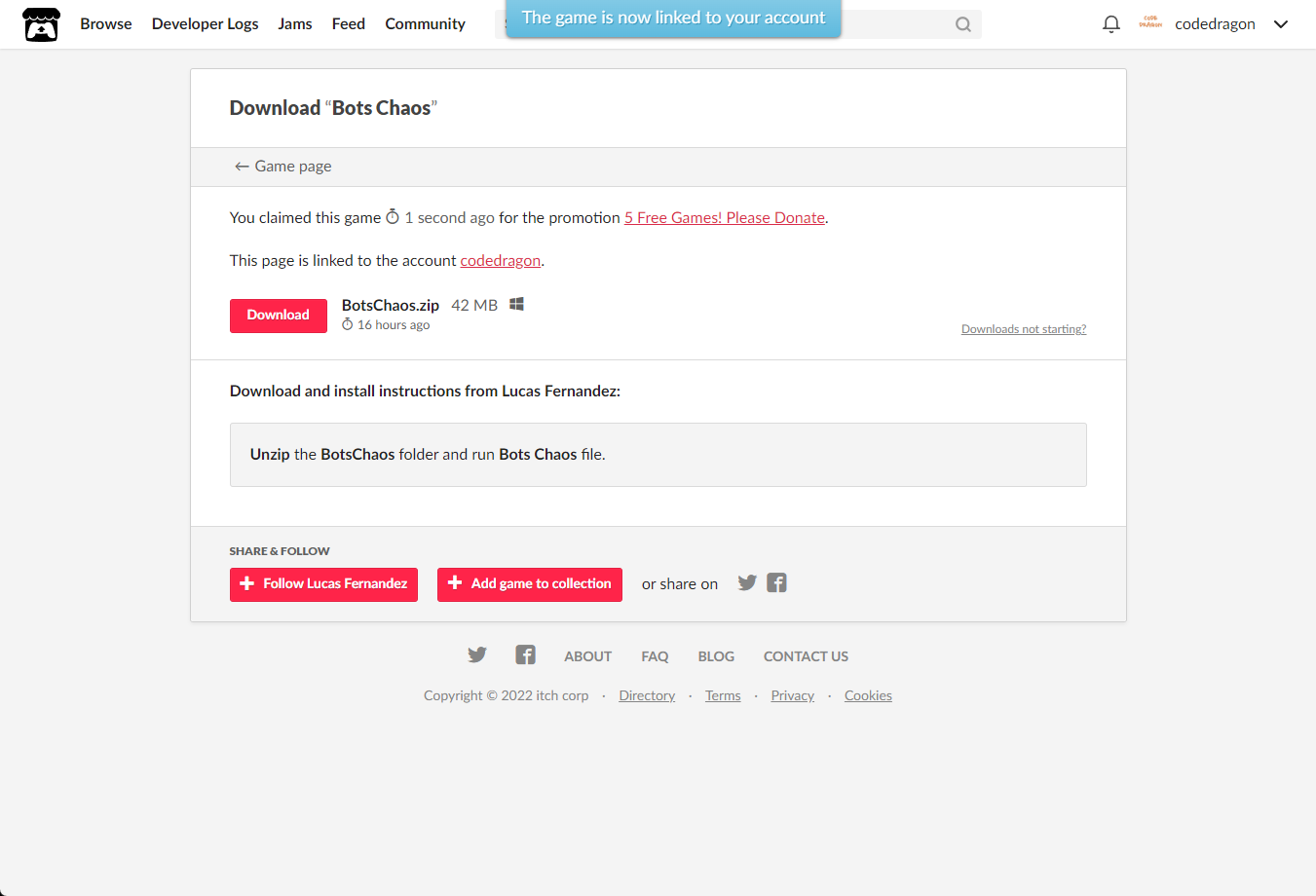This screenshot has width=1316, height=896.
Task: Expand the account dropdown chevron
Action: coord(1281,24)
